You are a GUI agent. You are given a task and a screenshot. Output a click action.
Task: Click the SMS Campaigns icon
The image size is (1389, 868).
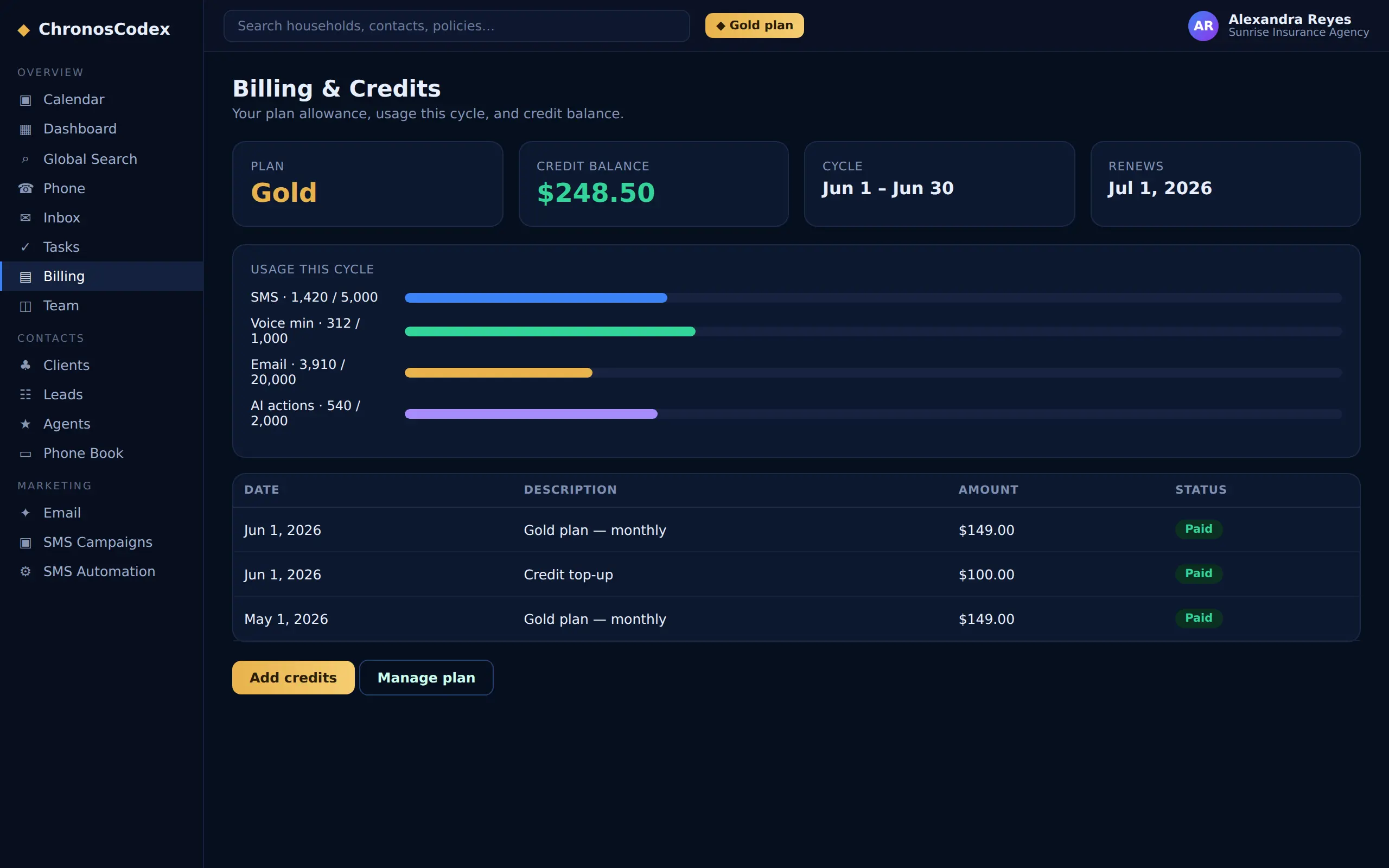(x=26, y=542)
